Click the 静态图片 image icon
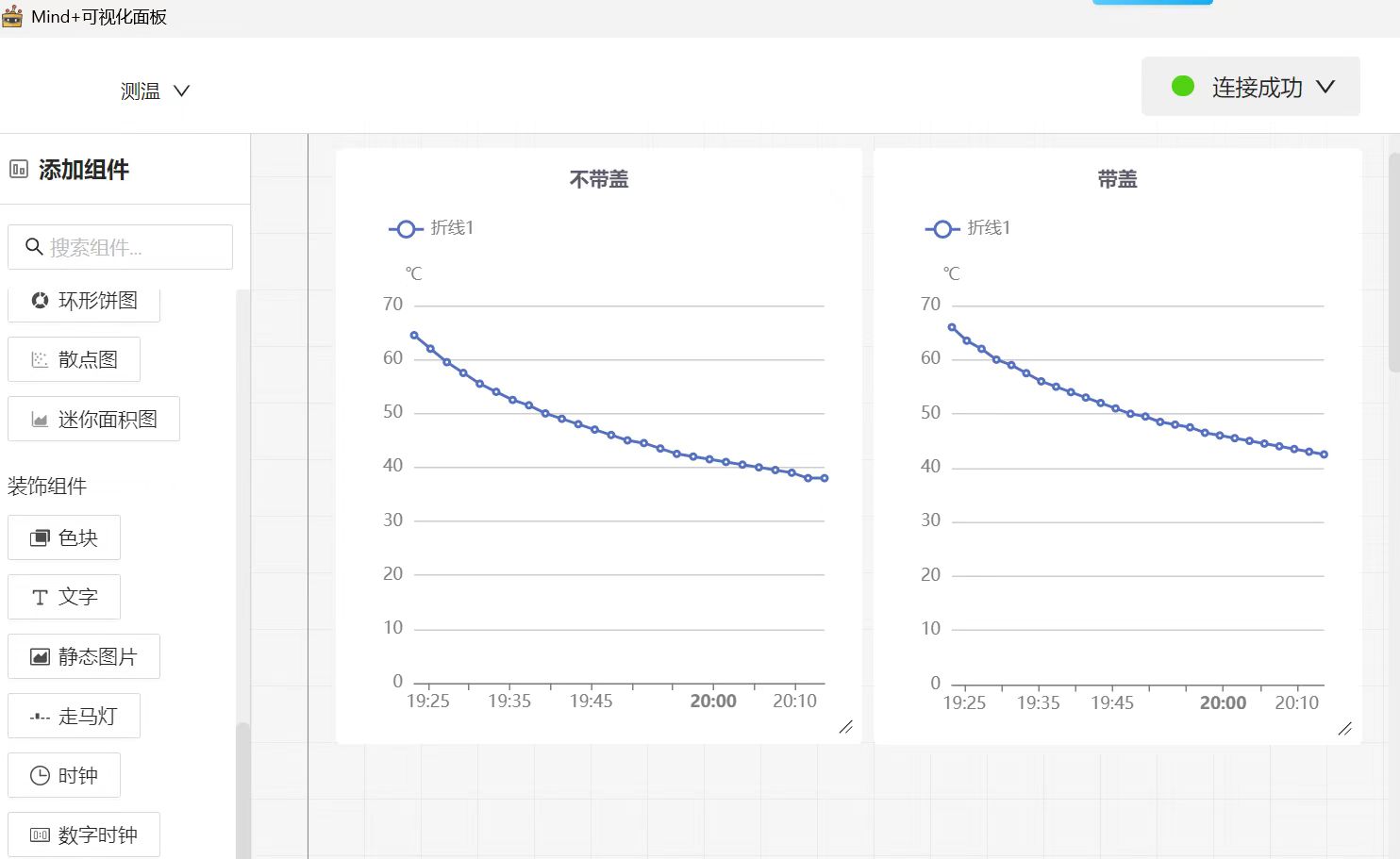The image size is (1400, 859). [40, 656]
